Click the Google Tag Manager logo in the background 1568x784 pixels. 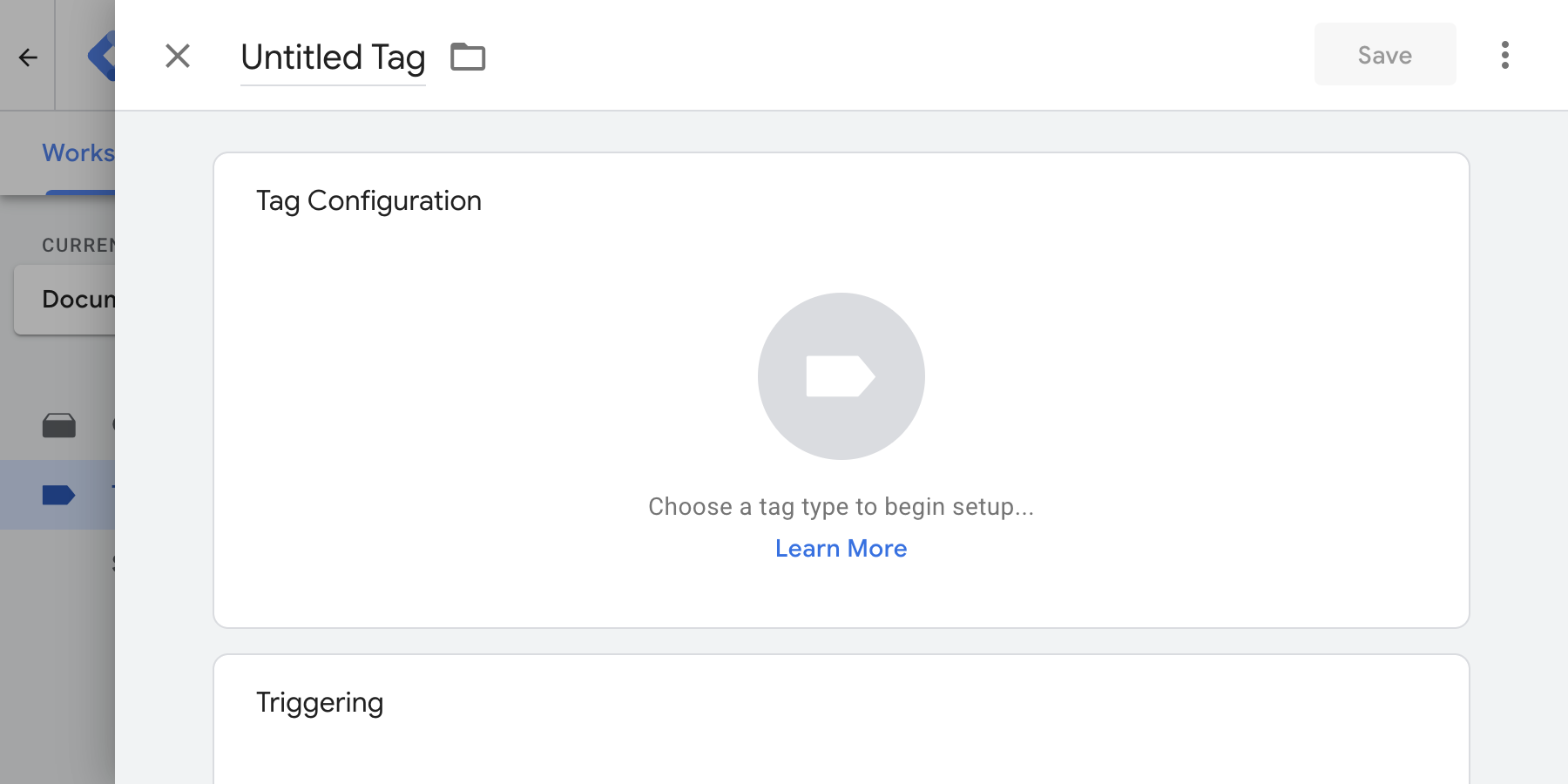(101, 56)
